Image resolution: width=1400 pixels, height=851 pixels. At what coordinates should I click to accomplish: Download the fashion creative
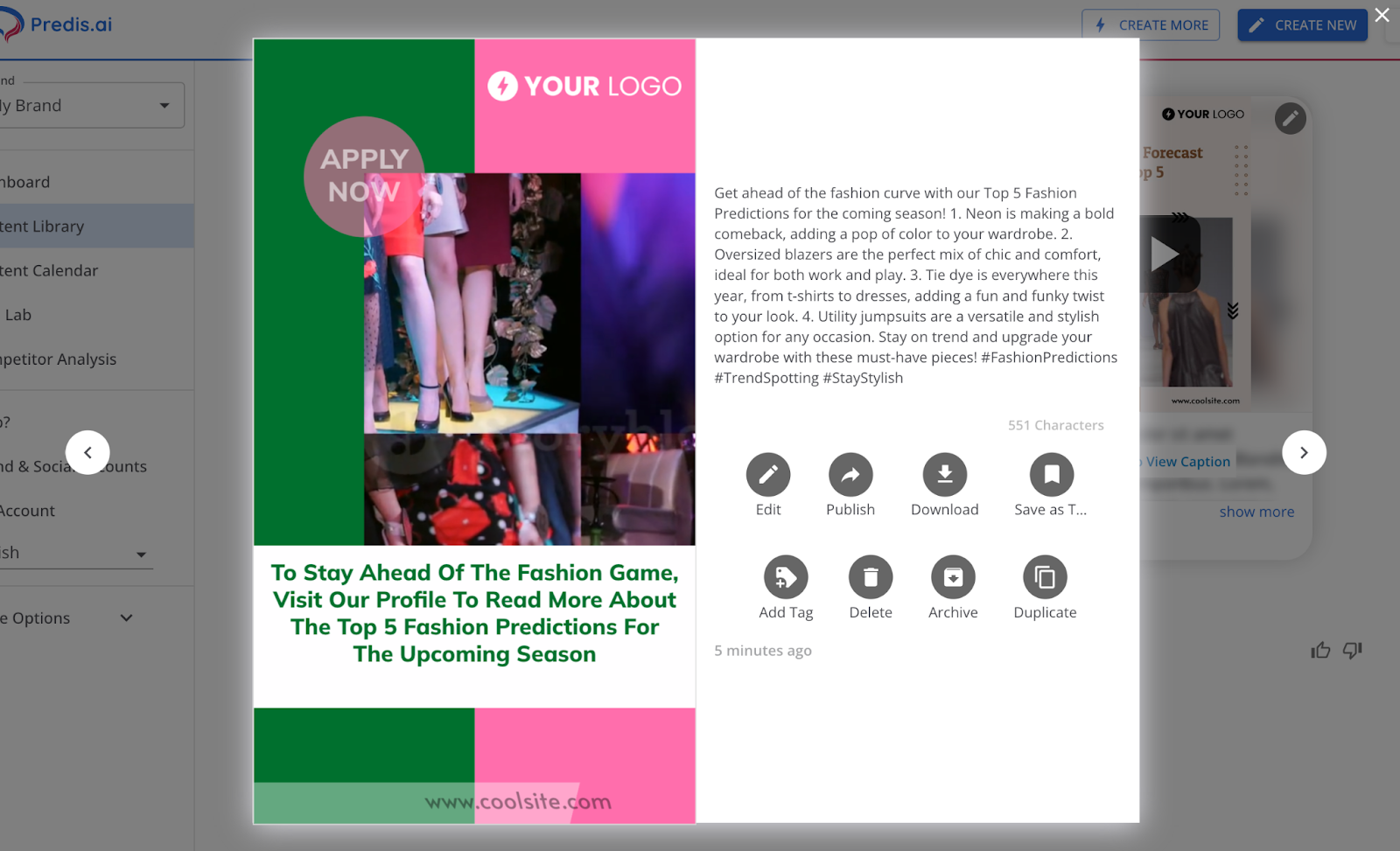coord(944,475)
